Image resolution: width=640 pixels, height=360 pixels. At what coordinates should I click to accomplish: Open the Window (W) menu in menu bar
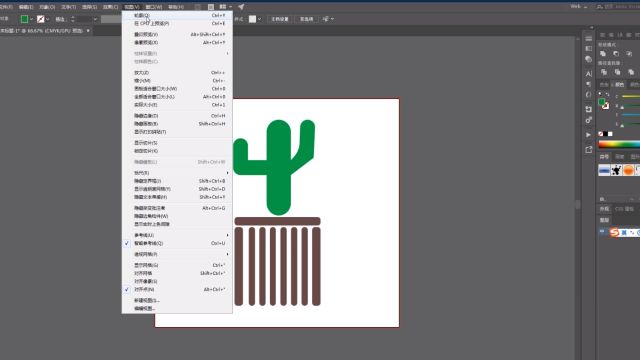pyautogui.click(x=154, y=7)
